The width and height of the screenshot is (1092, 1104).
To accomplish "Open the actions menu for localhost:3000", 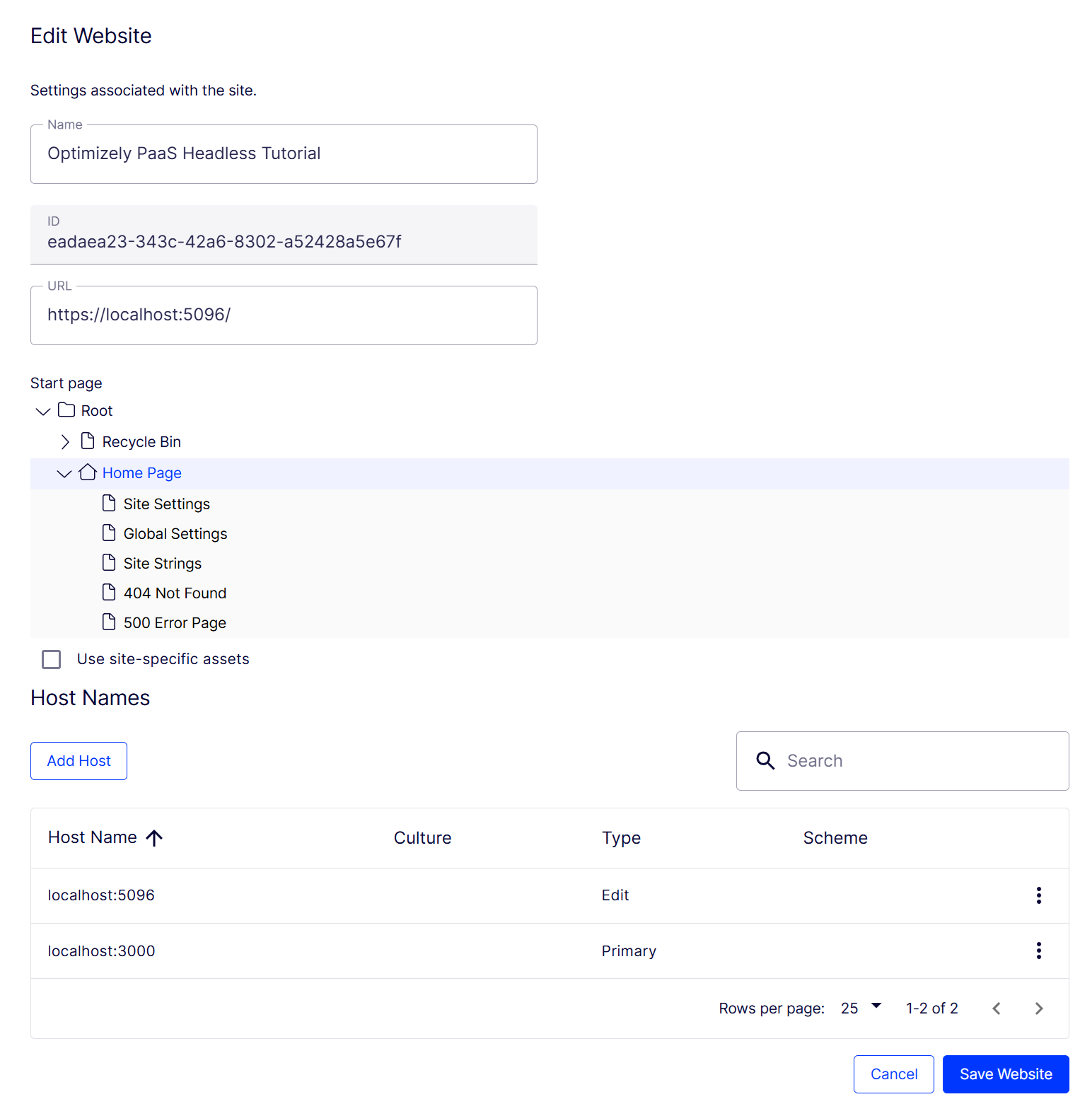I will [x=1038, y=951].
